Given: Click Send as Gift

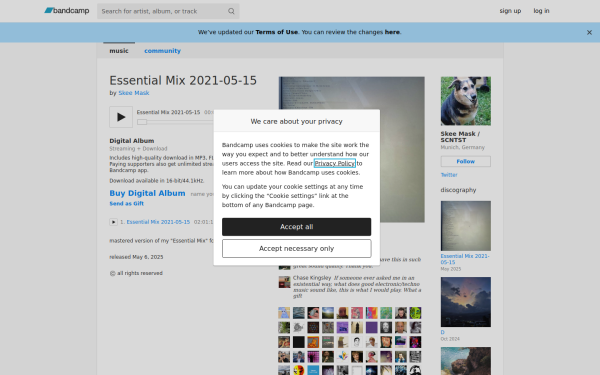Looking at the screenshot, I should (127, 204).
